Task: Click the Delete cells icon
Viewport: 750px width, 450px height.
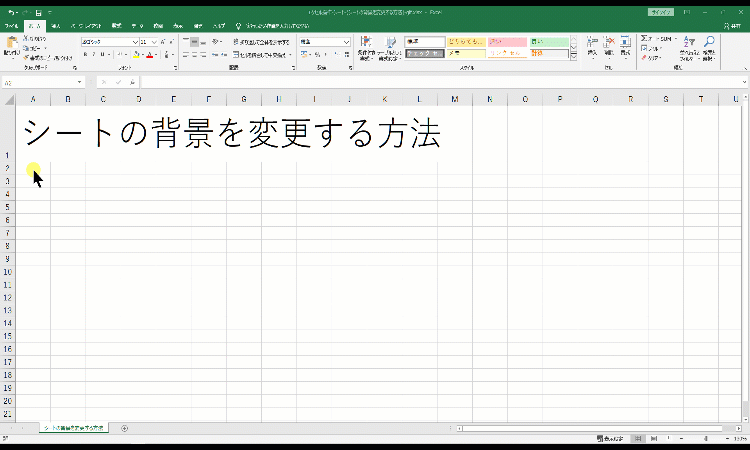Action: 609,47
